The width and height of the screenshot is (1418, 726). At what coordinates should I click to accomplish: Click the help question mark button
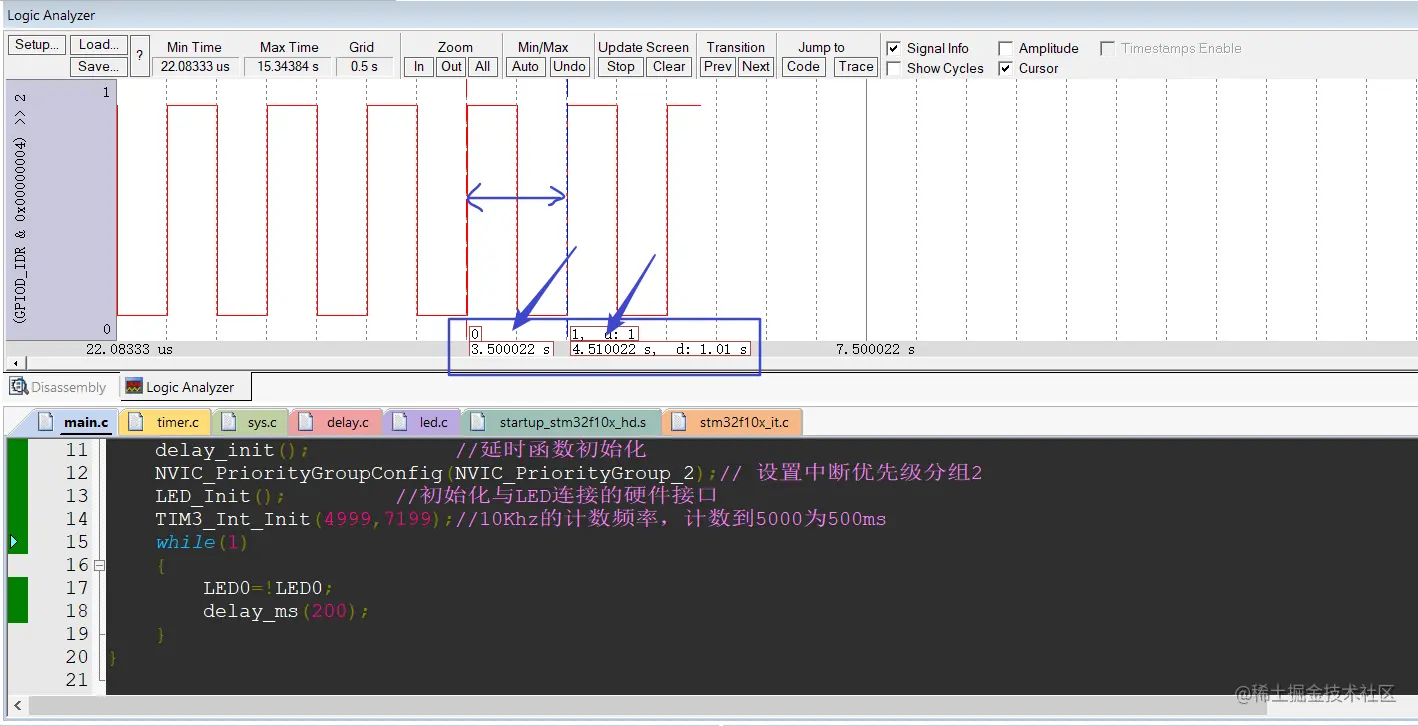pyautogui.click(x=138, y=56)
